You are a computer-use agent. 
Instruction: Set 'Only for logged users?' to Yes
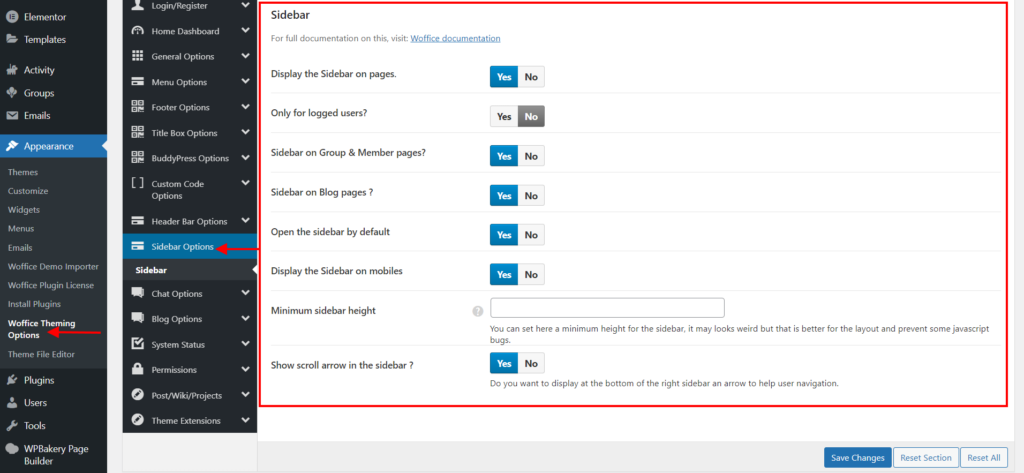504,116
